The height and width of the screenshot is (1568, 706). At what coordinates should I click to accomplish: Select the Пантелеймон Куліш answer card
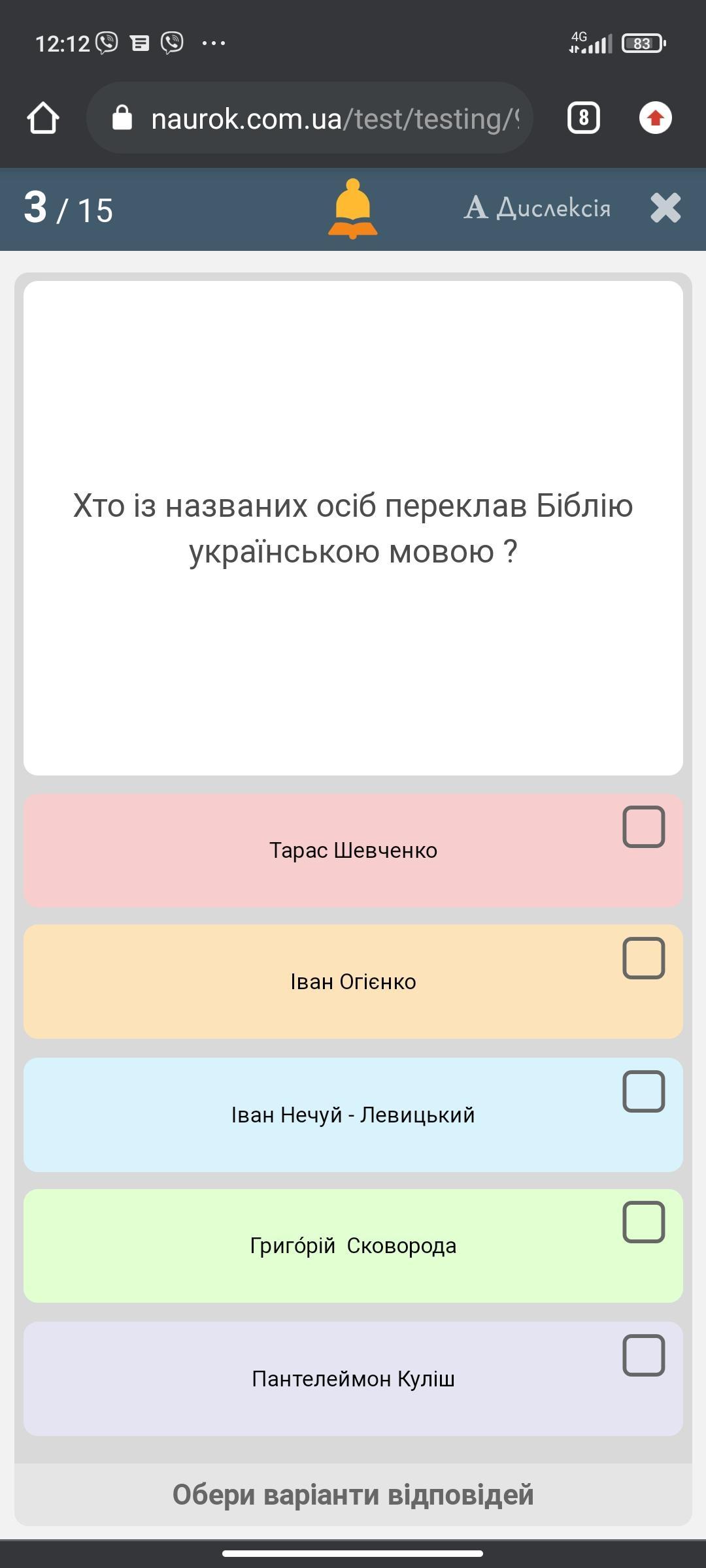point(353,1379)
